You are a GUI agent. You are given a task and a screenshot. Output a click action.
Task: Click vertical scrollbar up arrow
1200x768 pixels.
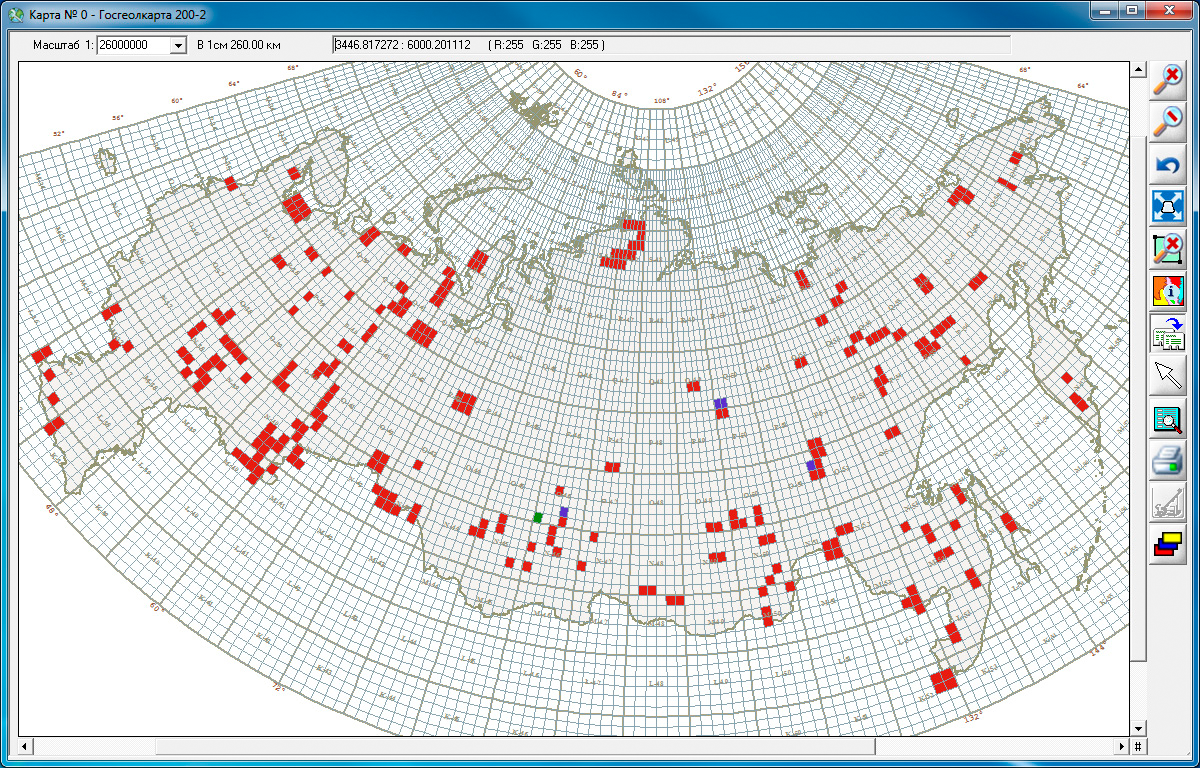(x=1137, y=69)
